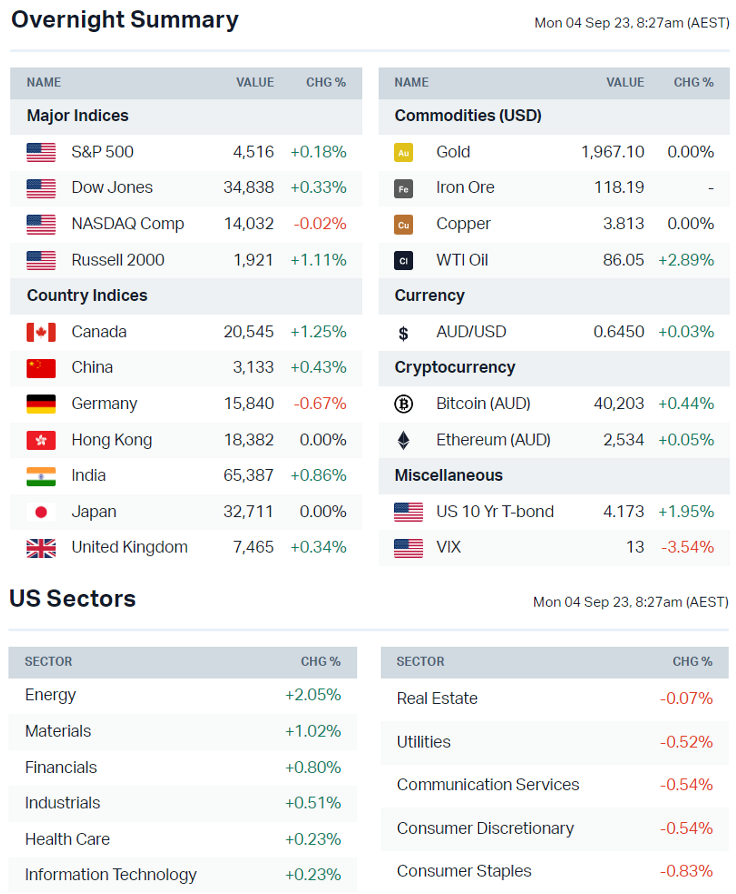Open the S&P 500 index link
This screenshot has width=736, height=894.
click(x=102, y=152)
